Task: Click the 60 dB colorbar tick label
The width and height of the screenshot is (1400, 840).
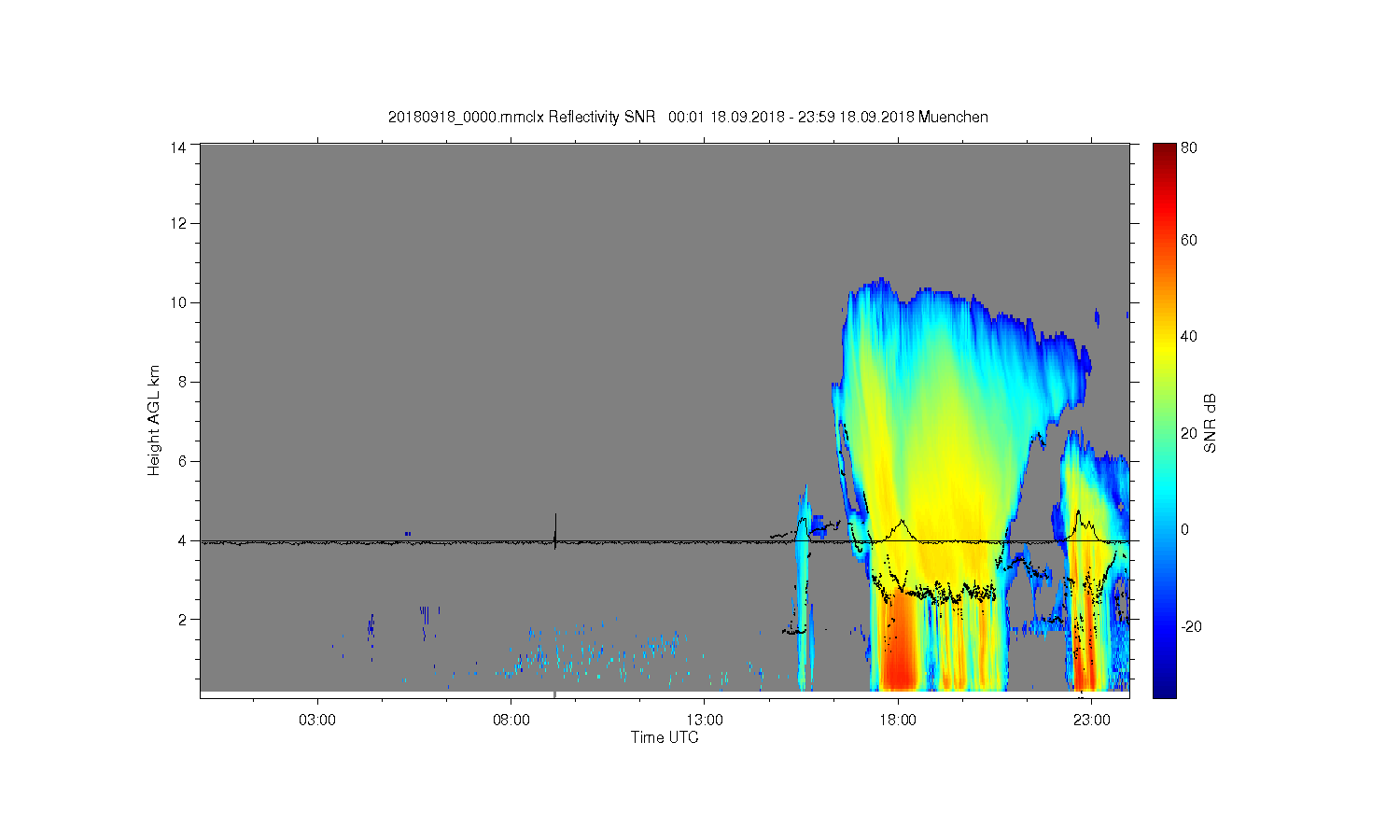Action: (1189, 241)
